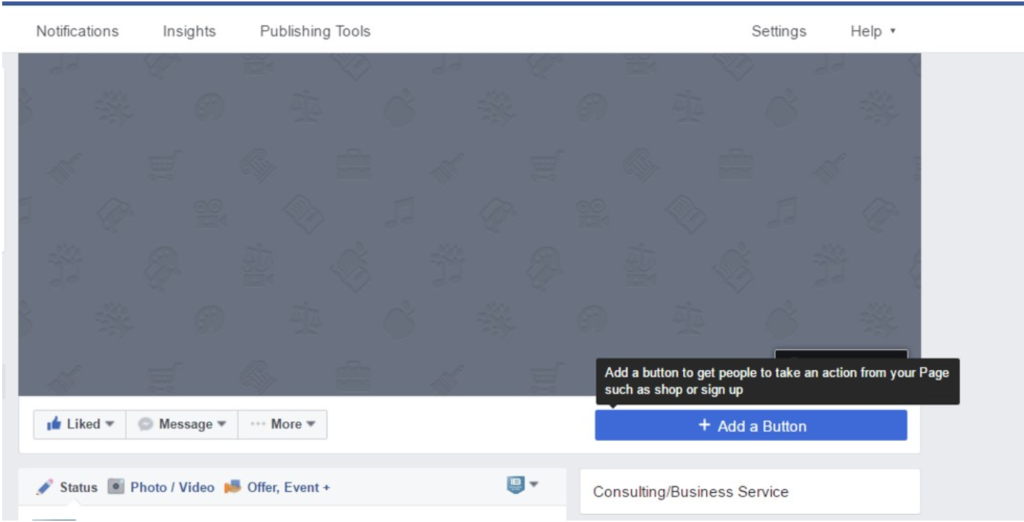Switch to the Insights tab
The image size is (1024, 522).
[189, 31]
